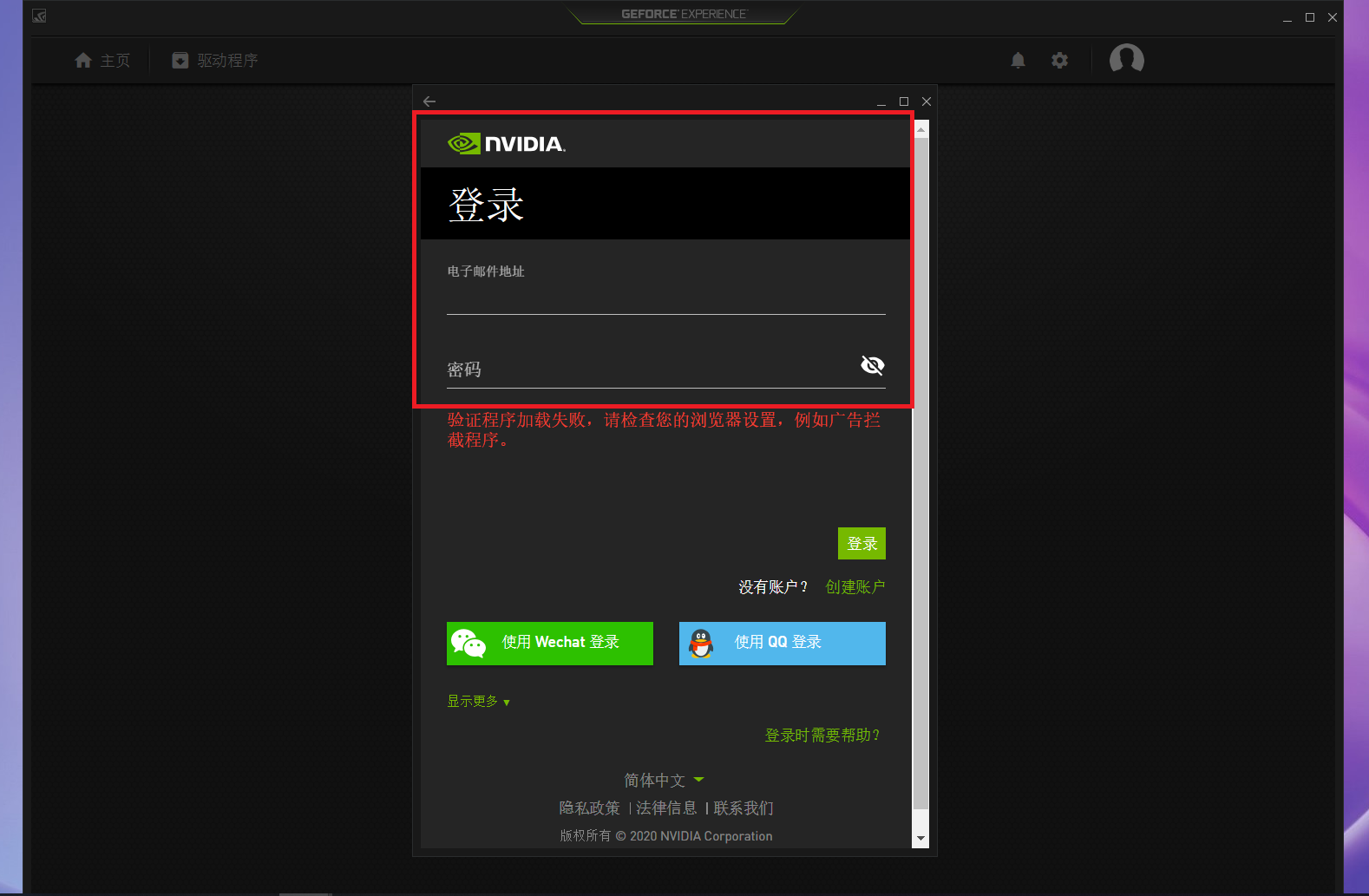Switch to the 驱动程序 drivers tab
This screenshot has width=1369, height=896.
click(215, 60)
